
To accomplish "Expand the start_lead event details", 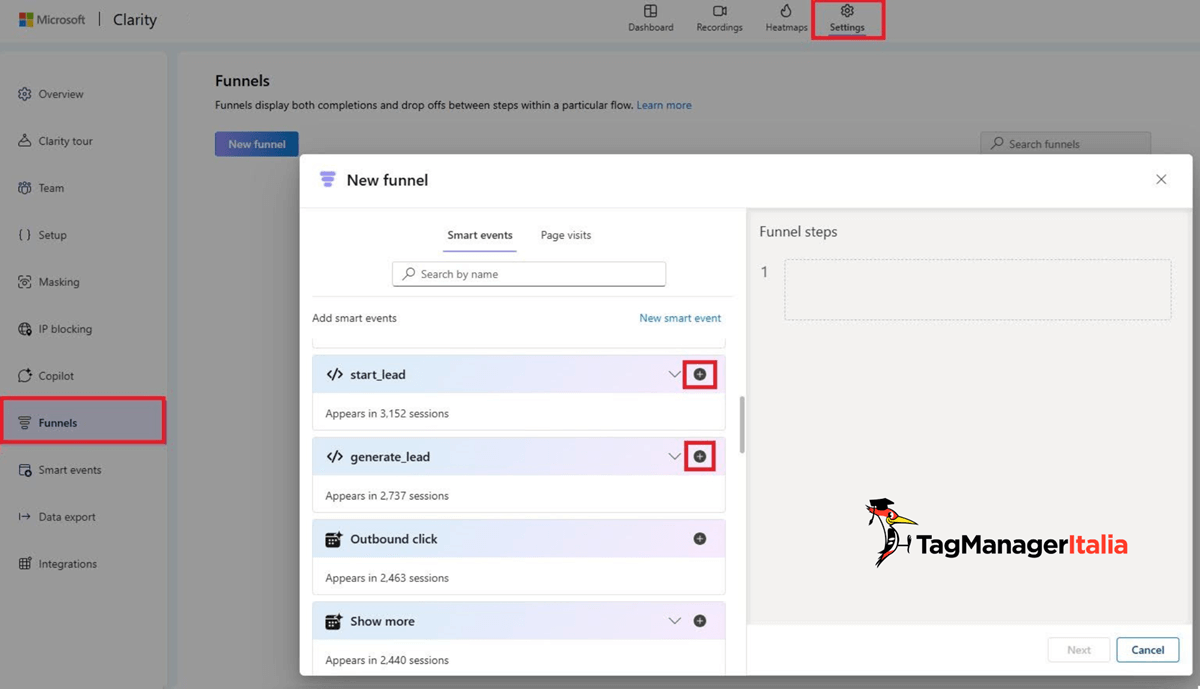I will point(674,374).
